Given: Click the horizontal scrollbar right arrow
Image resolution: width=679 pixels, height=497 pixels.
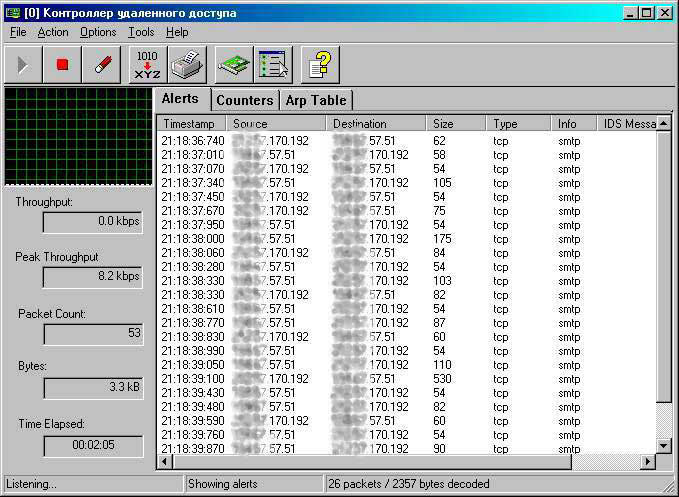Looking at the screenshot, I should click(648, 462).
